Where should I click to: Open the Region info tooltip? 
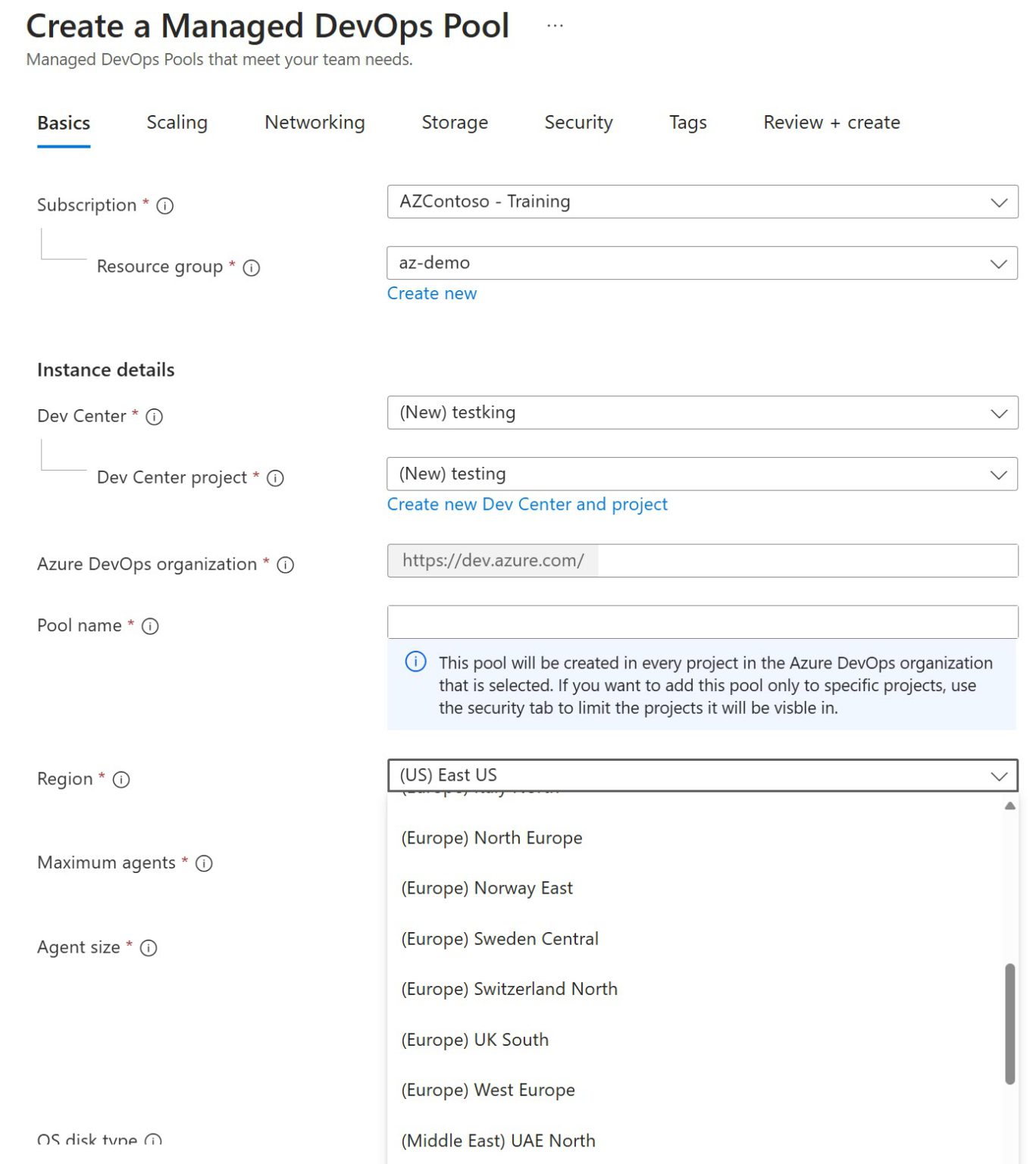[121, 780]
